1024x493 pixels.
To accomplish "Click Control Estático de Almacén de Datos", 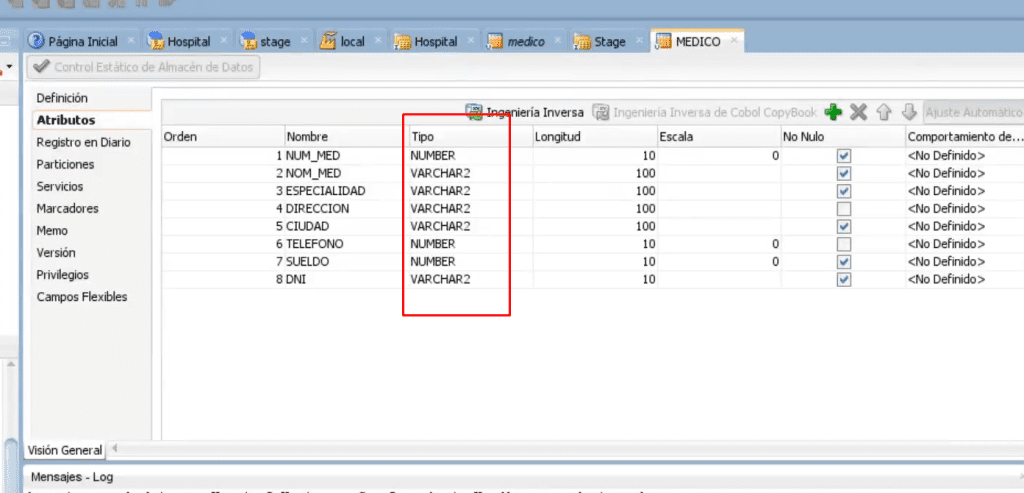I will [144, 67].
